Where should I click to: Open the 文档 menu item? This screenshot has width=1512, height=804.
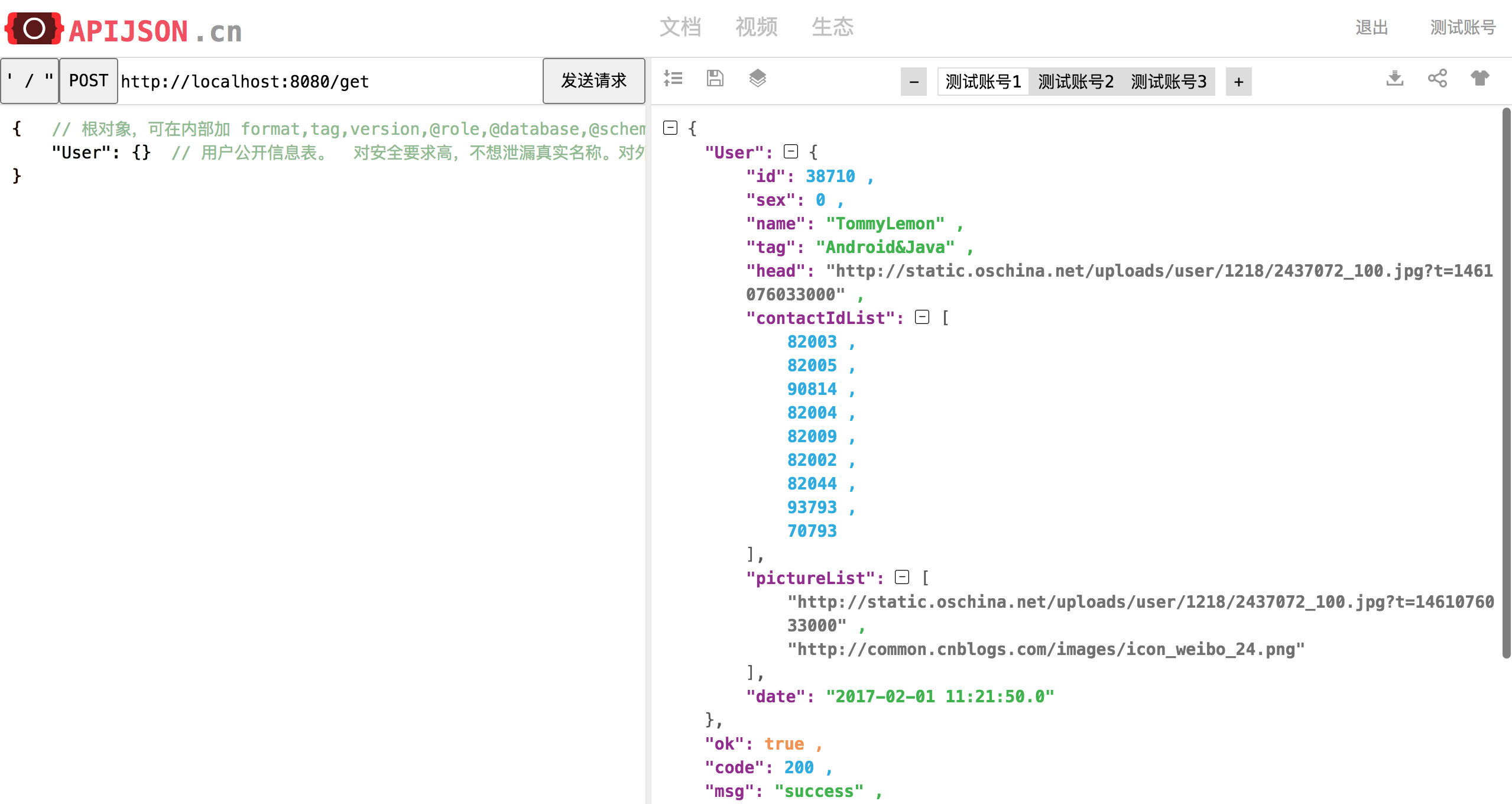click(x=680, y=27)
